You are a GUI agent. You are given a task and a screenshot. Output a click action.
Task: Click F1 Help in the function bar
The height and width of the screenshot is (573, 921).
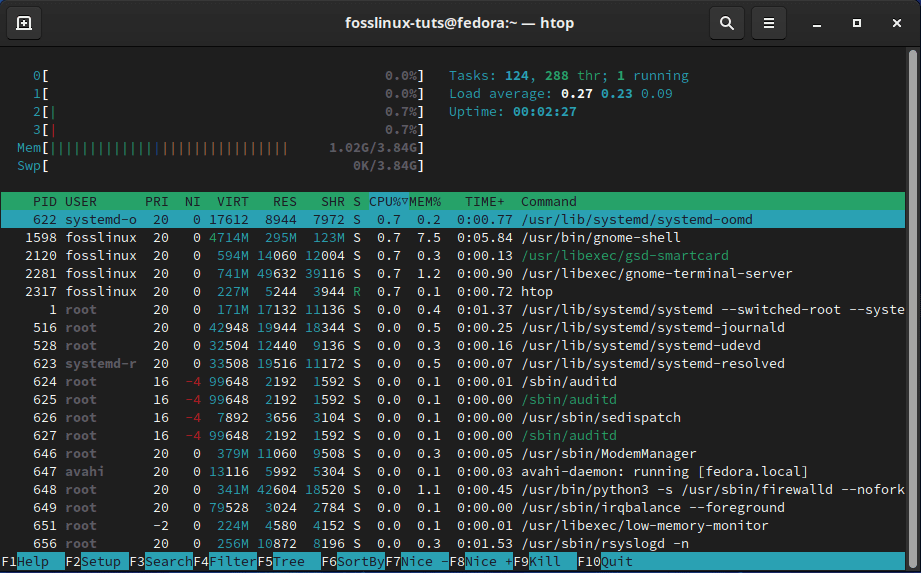(x=32, y=562)
